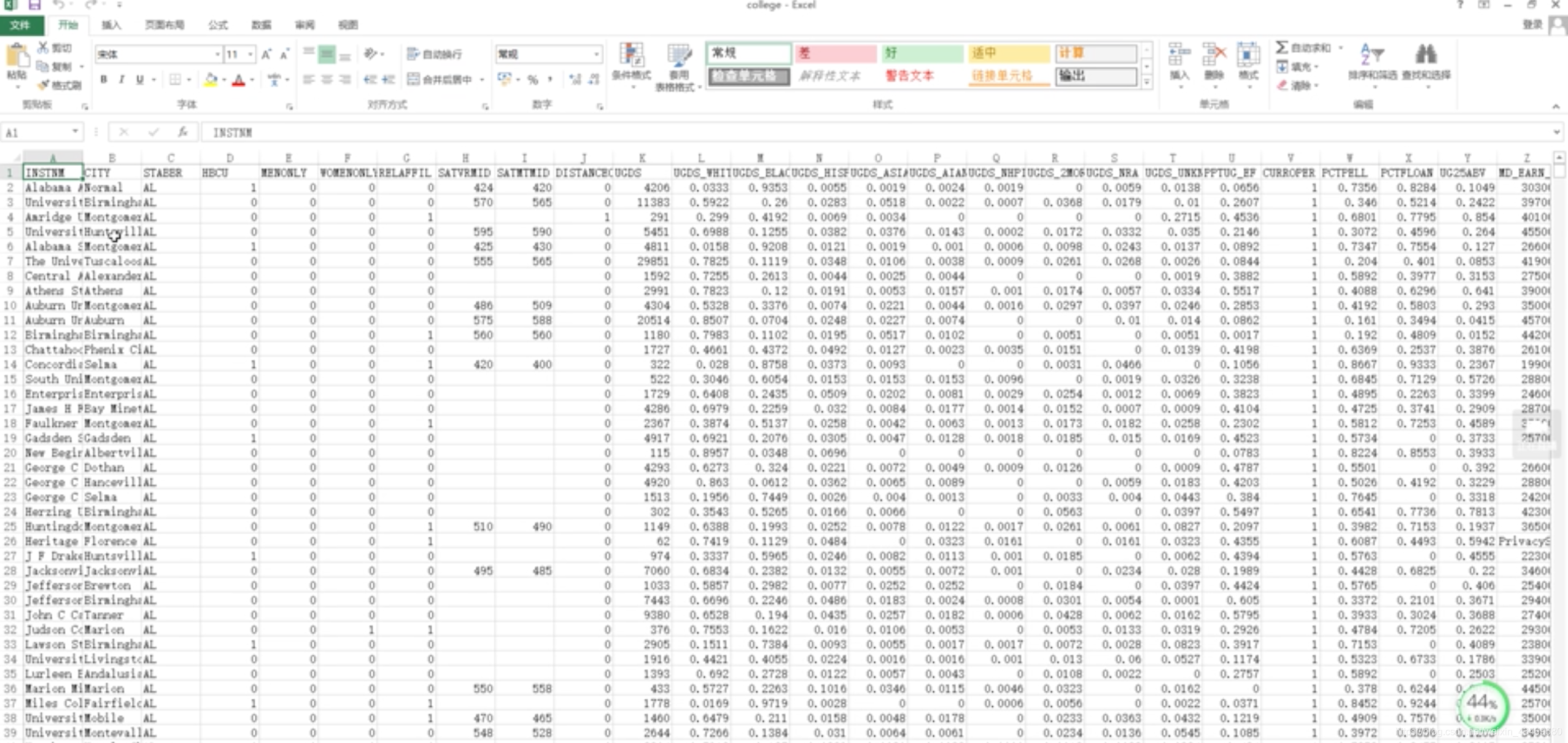Viewport: 1568px width, 743px height.
Task: Click the Cut scissors icon
Action: point(43,47)
